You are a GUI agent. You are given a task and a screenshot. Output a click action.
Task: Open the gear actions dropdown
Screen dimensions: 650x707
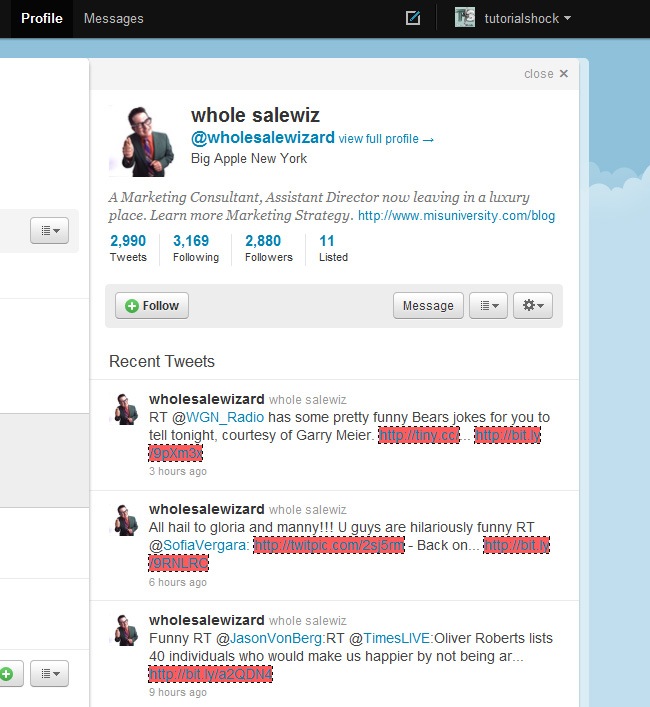pyautogui.click(x=533, y=306)
